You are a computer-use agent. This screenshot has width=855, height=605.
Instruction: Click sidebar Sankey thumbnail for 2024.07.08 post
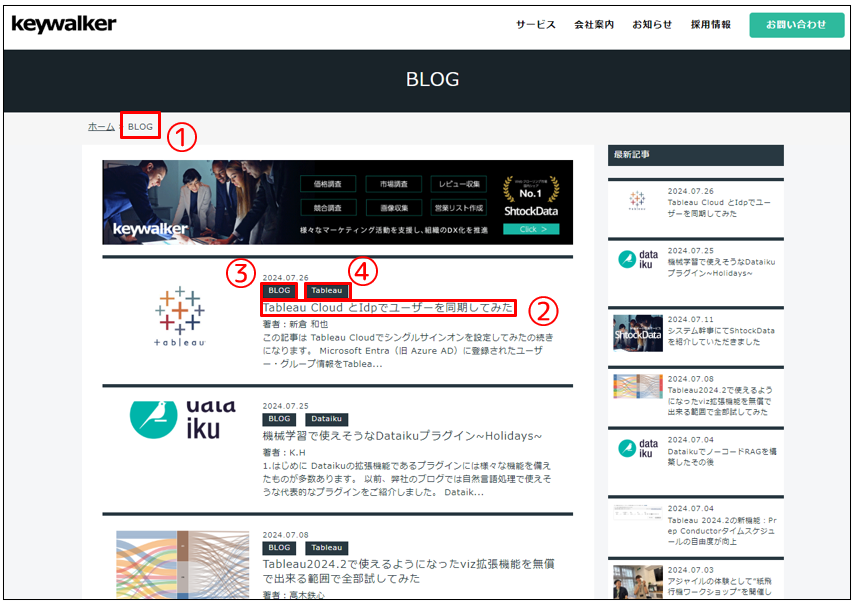point(637,386)
